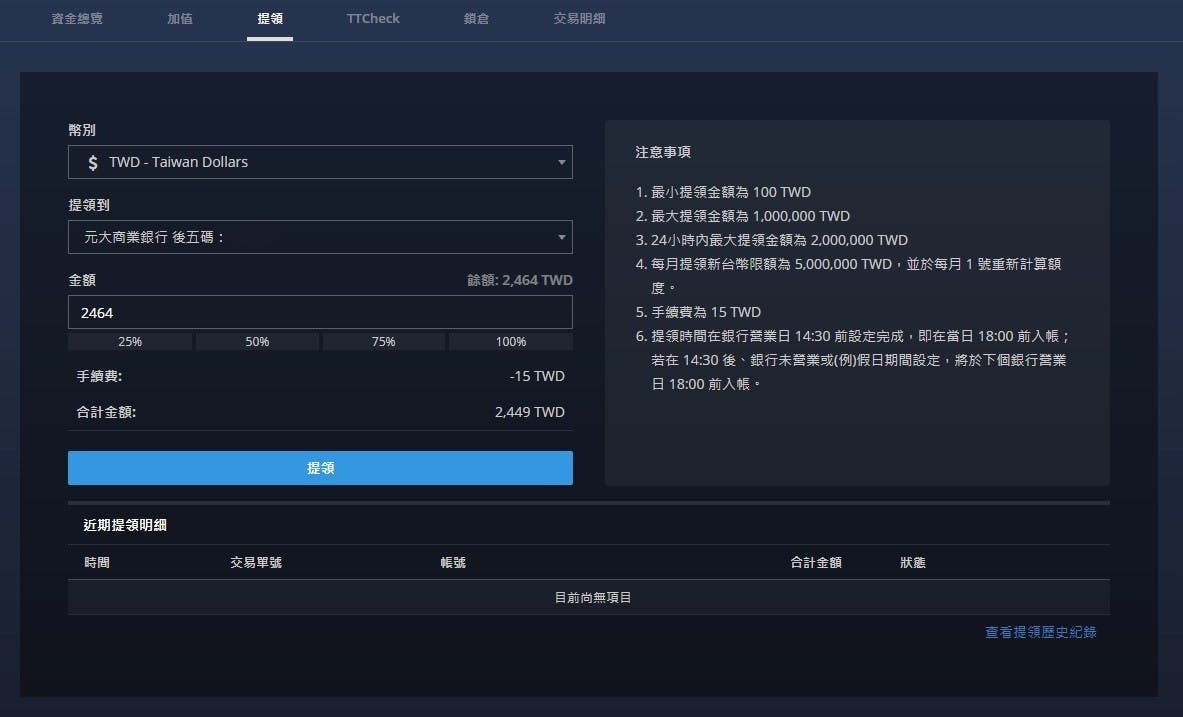Select the 提領 tab
Viewport: 1183px width, 717px height.
(x=270, y=19)
